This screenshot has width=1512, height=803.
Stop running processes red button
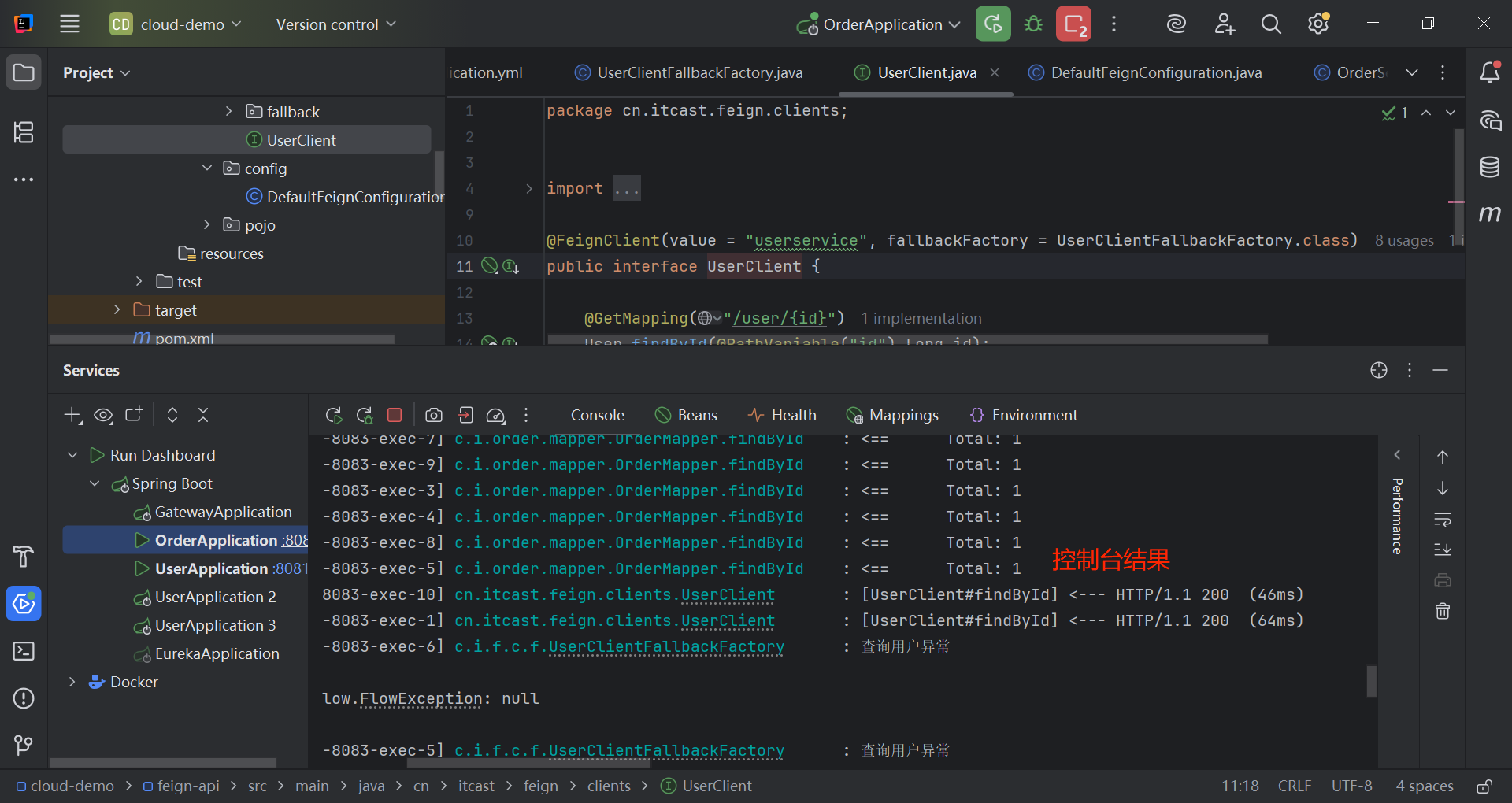(x=1074, y=24)
